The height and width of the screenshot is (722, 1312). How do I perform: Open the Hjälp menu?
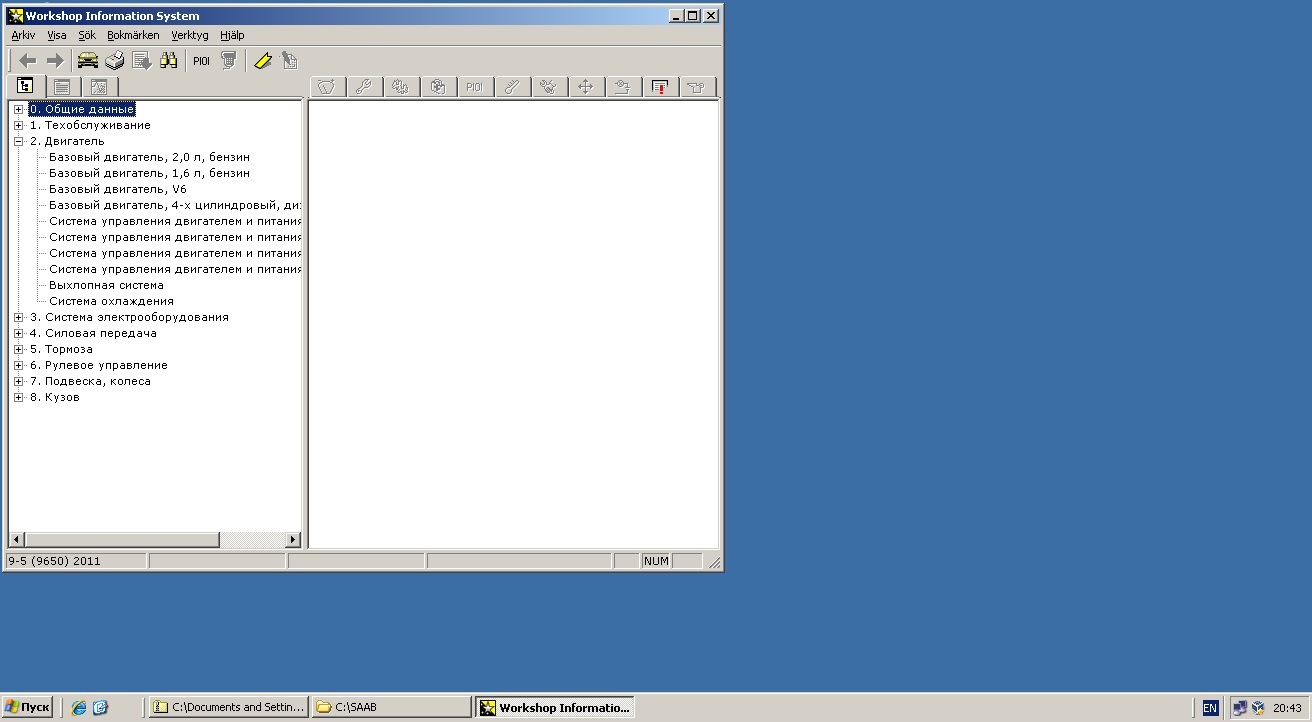(x=232, y=35)
